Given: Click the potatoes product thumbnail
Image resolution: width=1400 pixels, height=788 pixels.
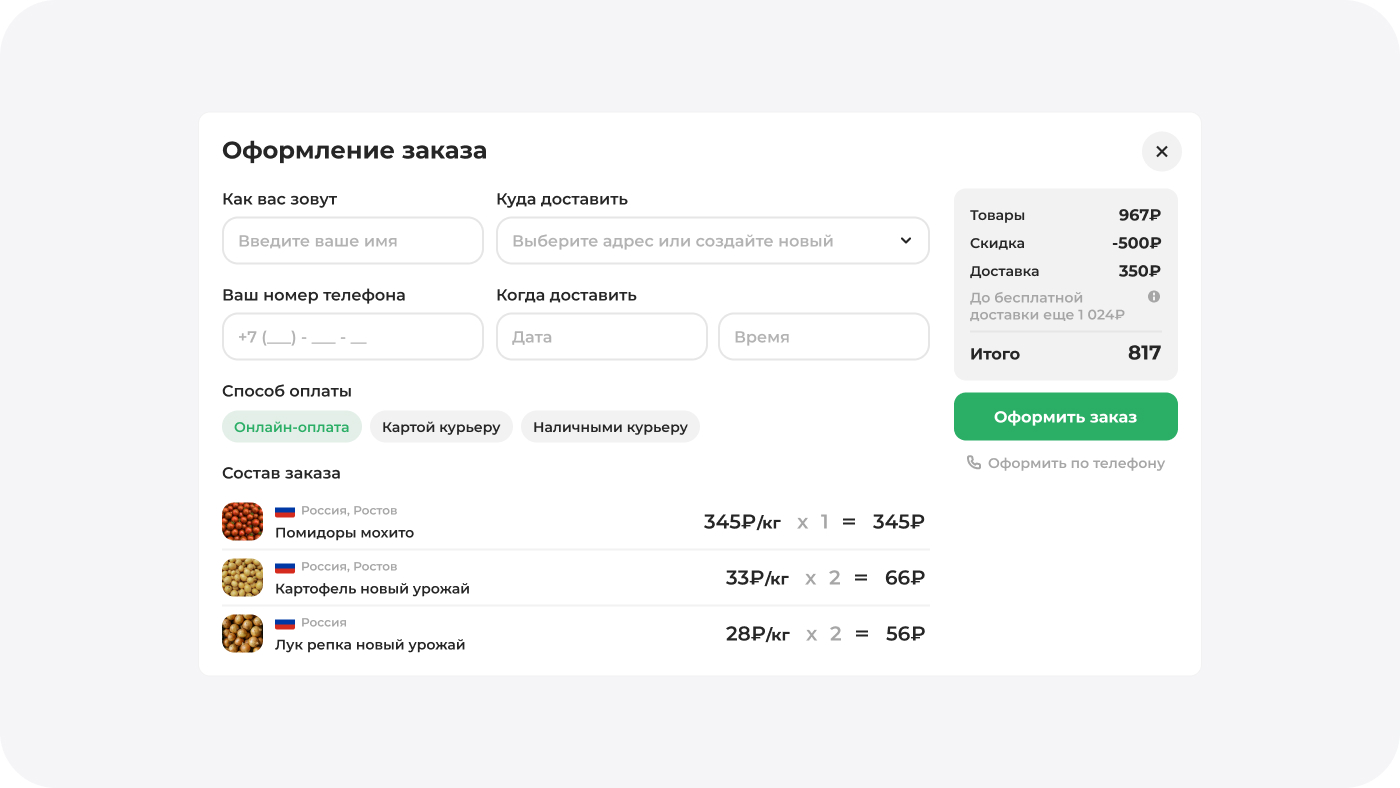Looking at the screenshot, I should pyautogui.click(x=242, y=578).
